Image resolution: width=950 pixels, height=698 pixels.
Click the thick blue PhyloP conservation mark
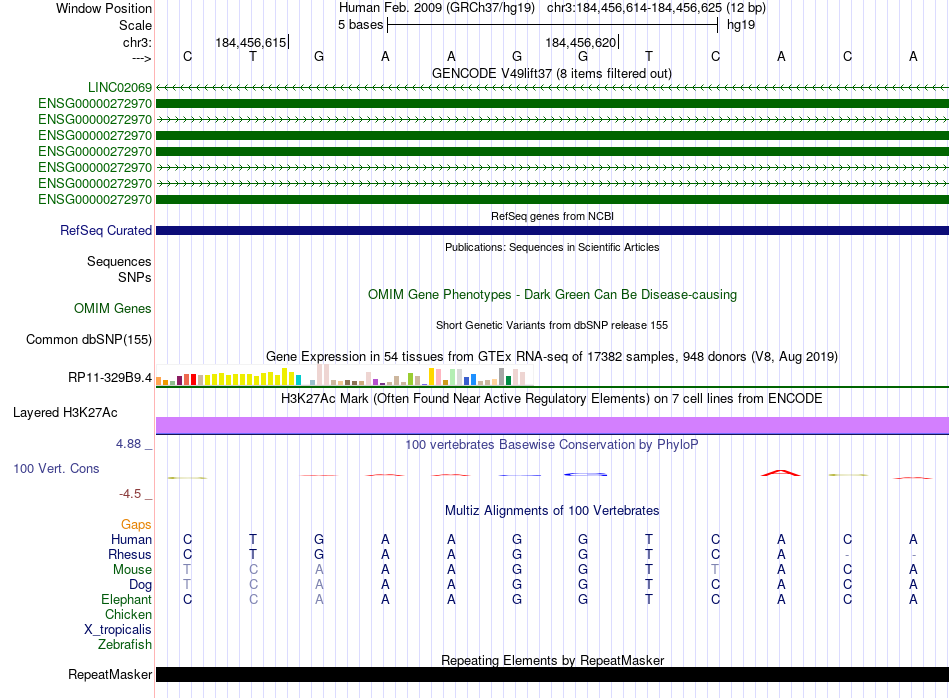coord(585,474)
